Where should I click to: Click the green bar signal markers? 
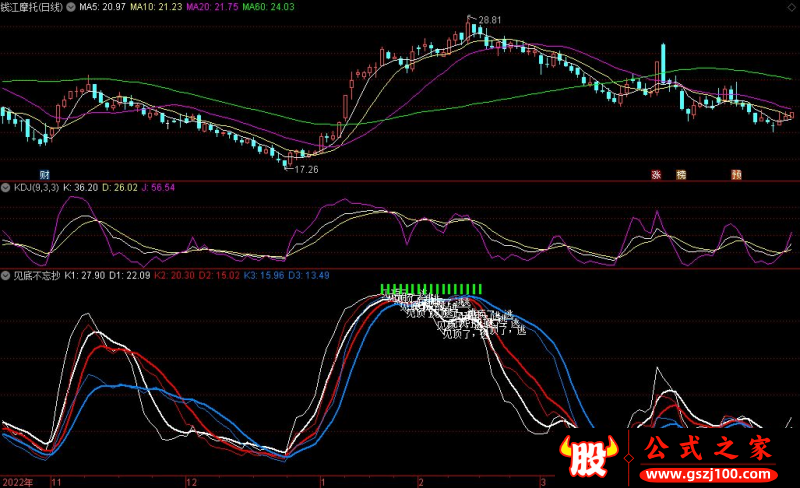tap(437, 289)
